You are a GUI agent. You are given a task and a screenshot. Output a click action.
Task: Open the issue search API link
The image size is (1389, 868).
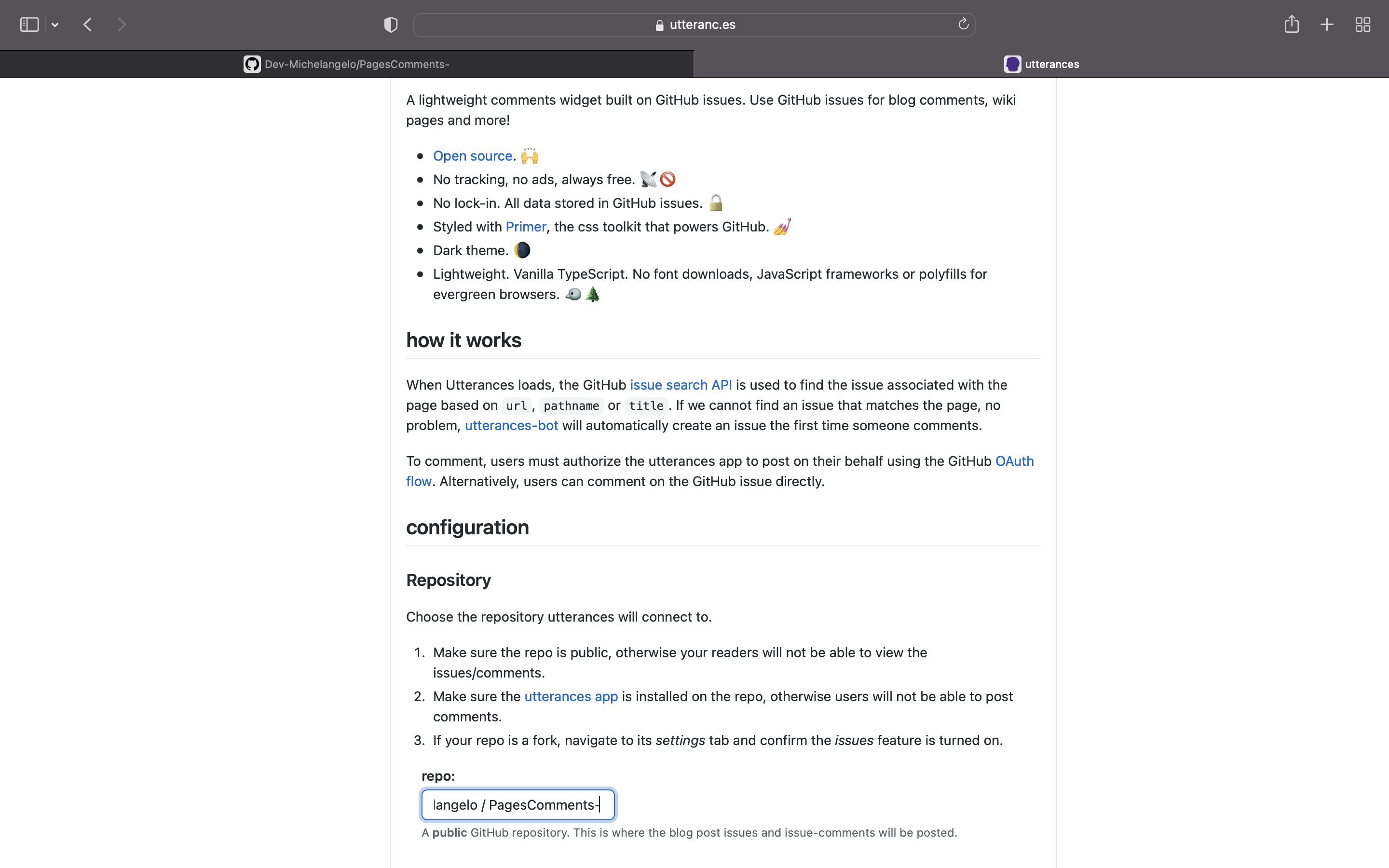681,385
